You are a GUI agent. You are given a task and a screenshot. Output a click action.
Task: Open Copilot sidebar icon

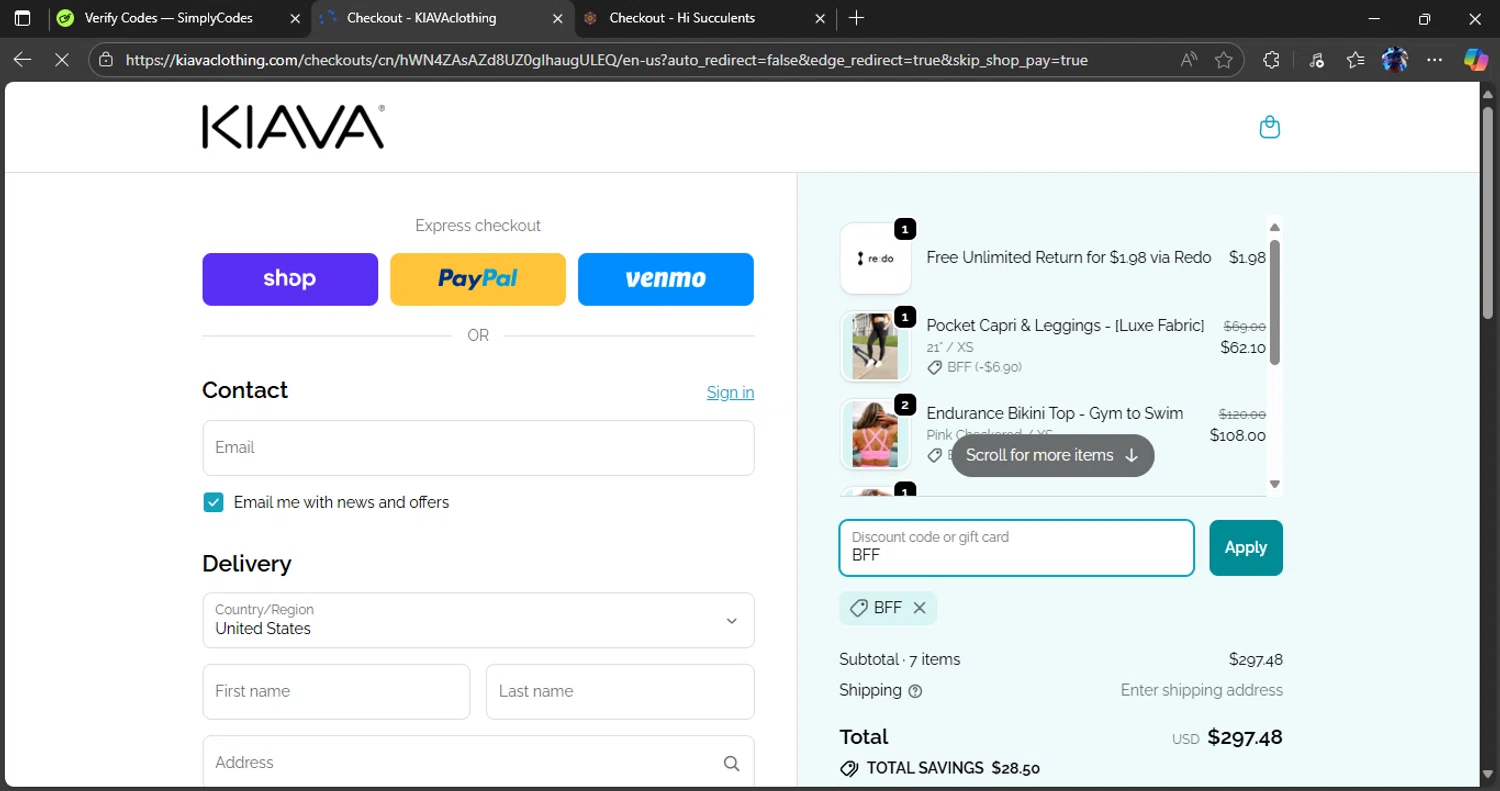coord(1476,60)
